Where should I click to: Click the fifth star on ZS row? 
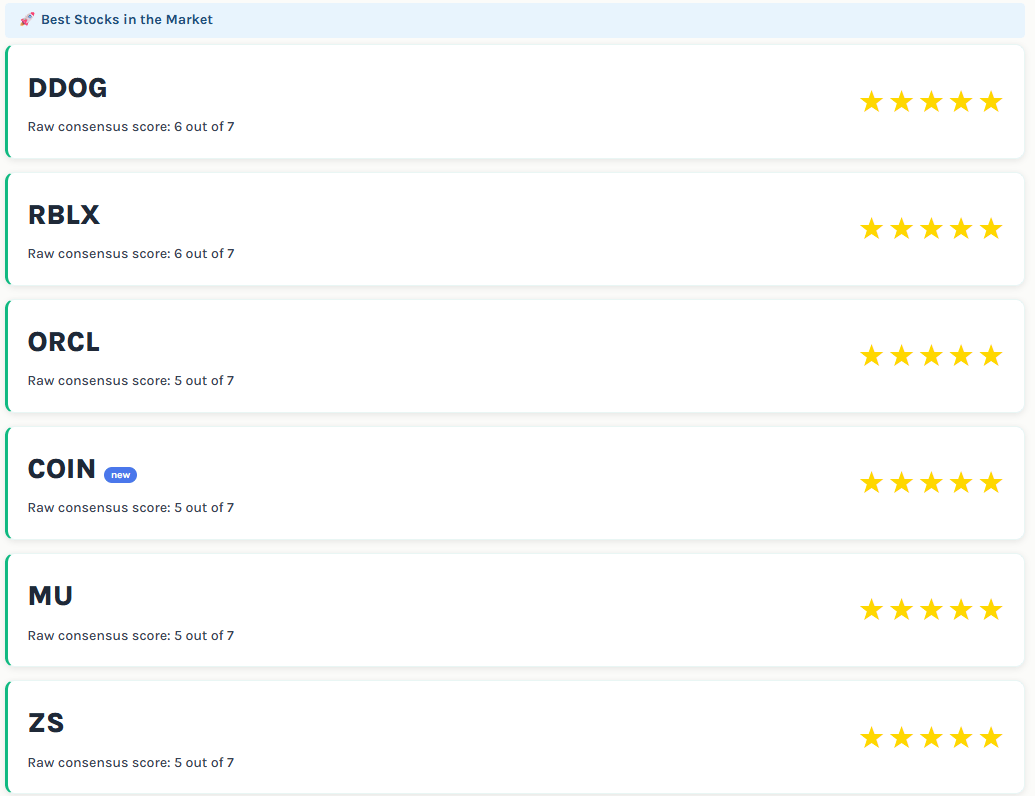[991, 737]
